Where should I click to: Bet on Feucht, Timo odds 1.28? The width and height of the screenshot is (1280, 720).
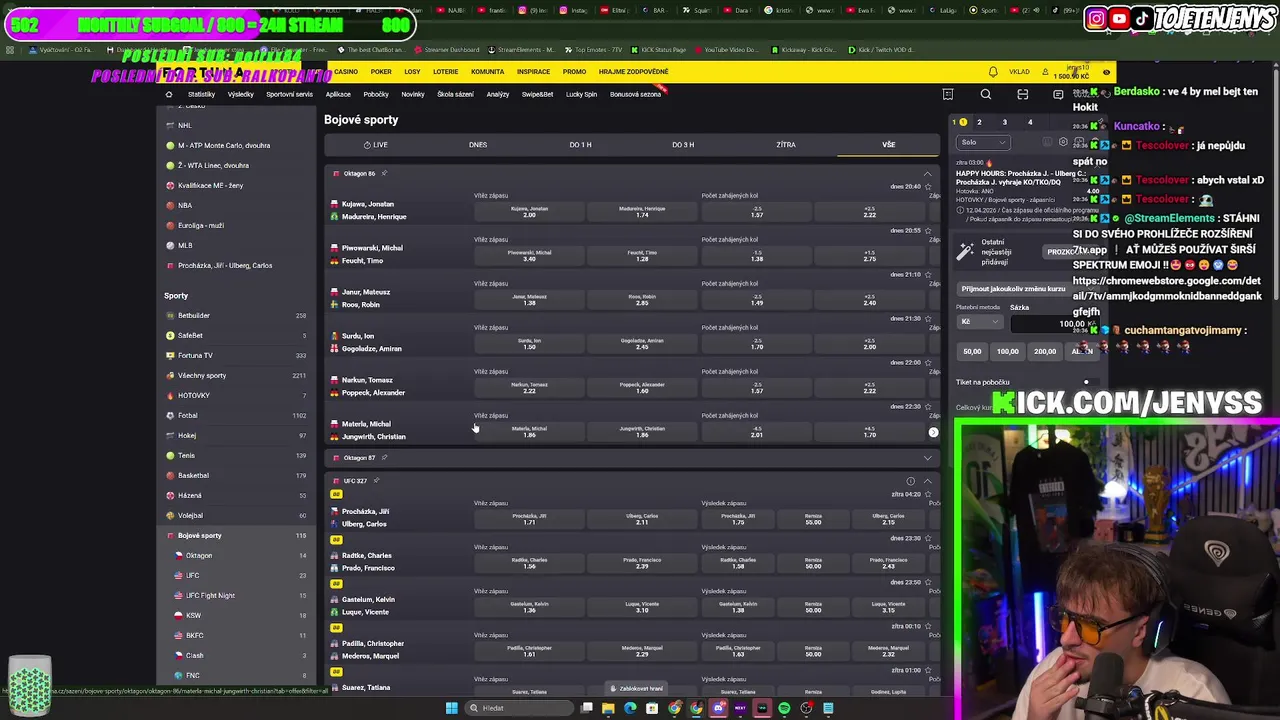coord(642,256)
